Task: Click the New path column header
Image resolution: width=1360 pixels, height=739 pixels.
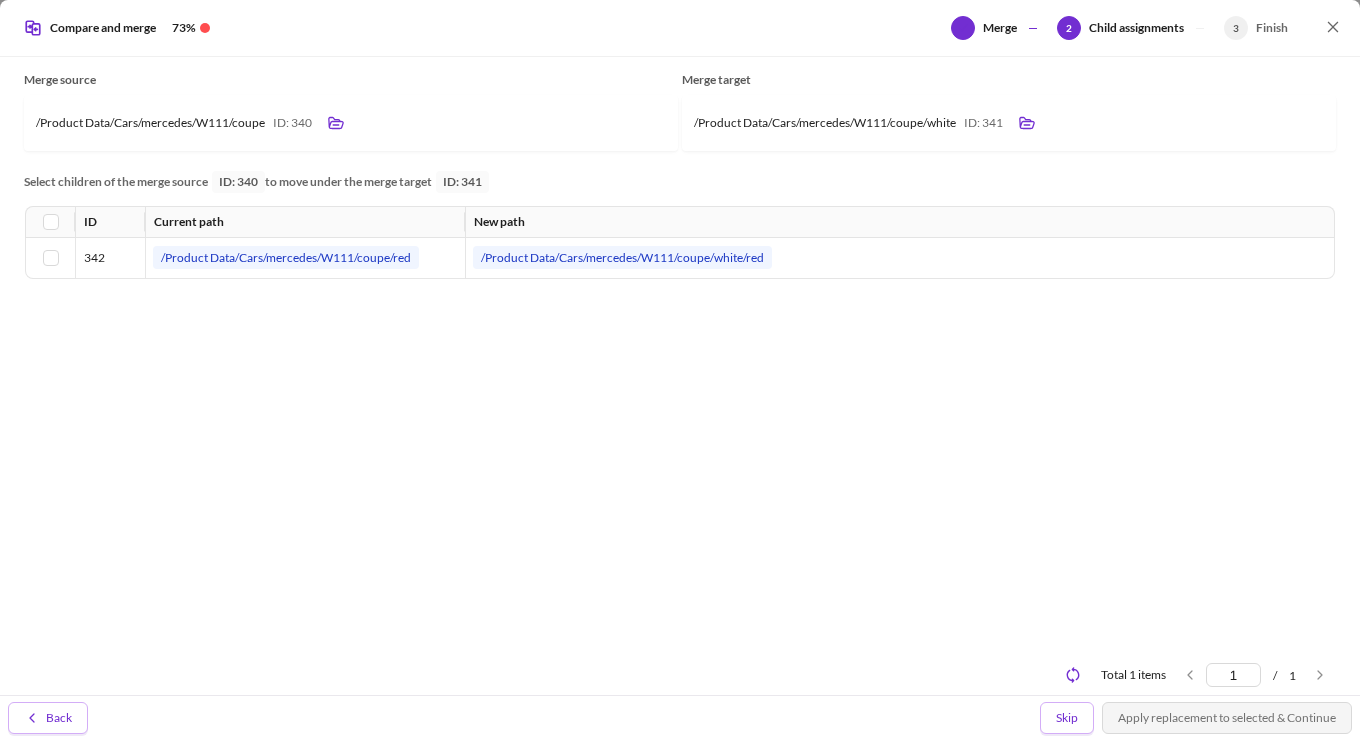Action: (x=900, y=222)
